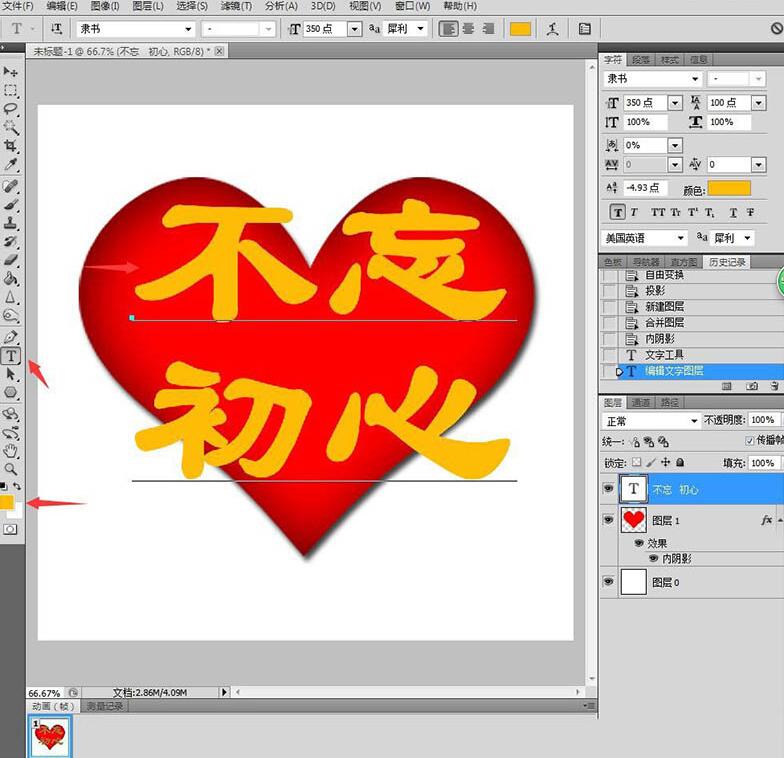Toggle Quick Mask mode

click(x=10, y=529)
